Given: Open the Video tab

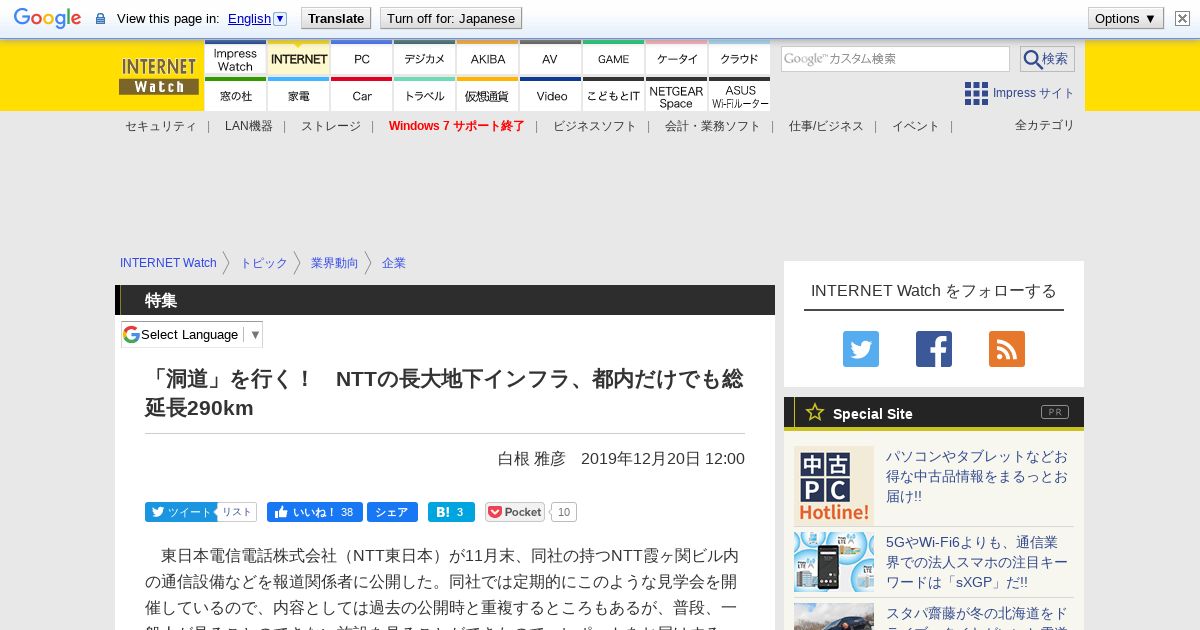Looking at the screenshot, I should click(x=550, y=95).
